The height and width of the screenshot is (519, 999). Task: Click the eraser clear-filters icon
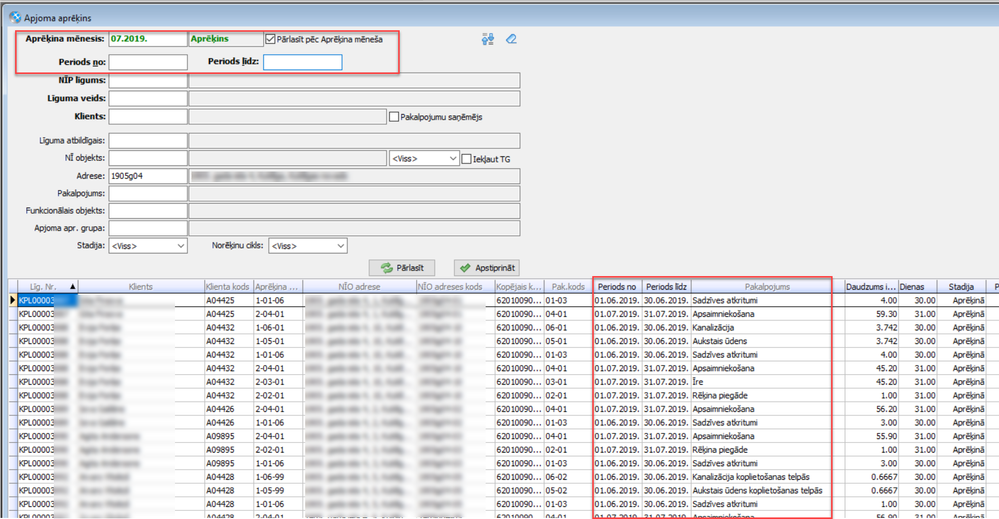point(511,39)
